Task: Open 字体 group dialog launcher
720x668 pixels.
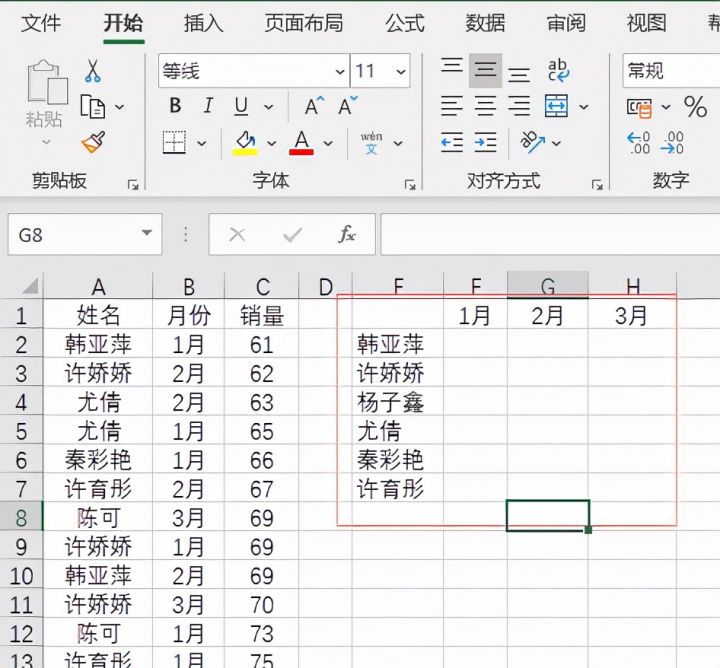Action: pyautogui.click(x=410, y=185)
